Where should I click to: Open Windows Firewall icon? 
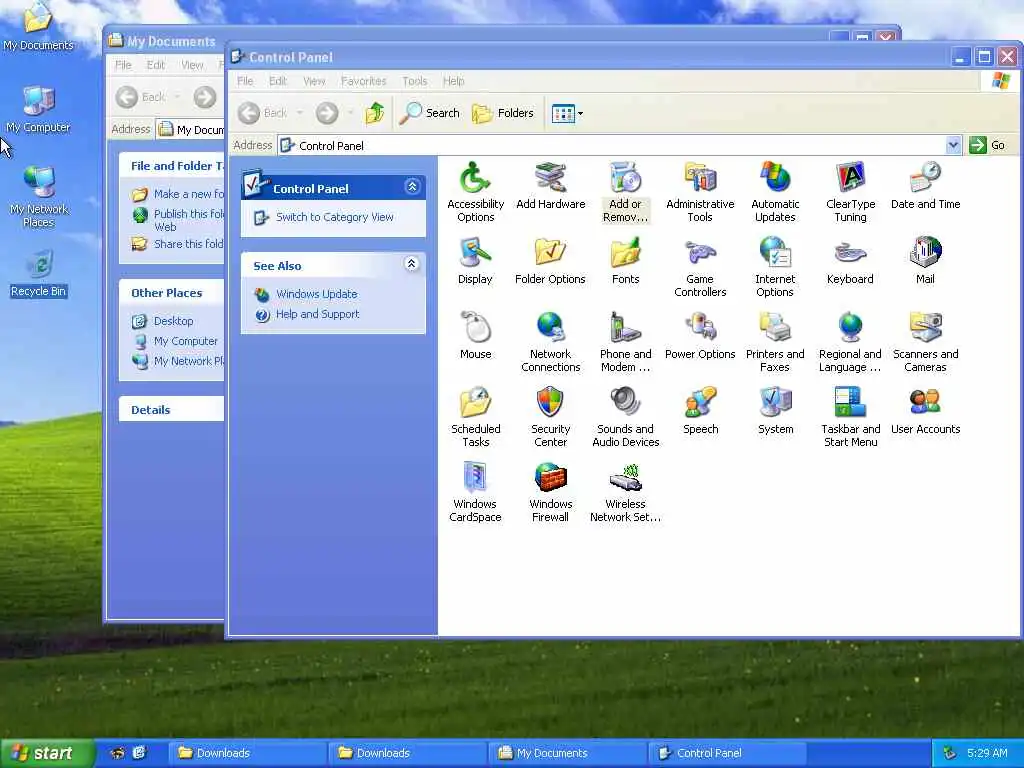click(x=551, y=493)
